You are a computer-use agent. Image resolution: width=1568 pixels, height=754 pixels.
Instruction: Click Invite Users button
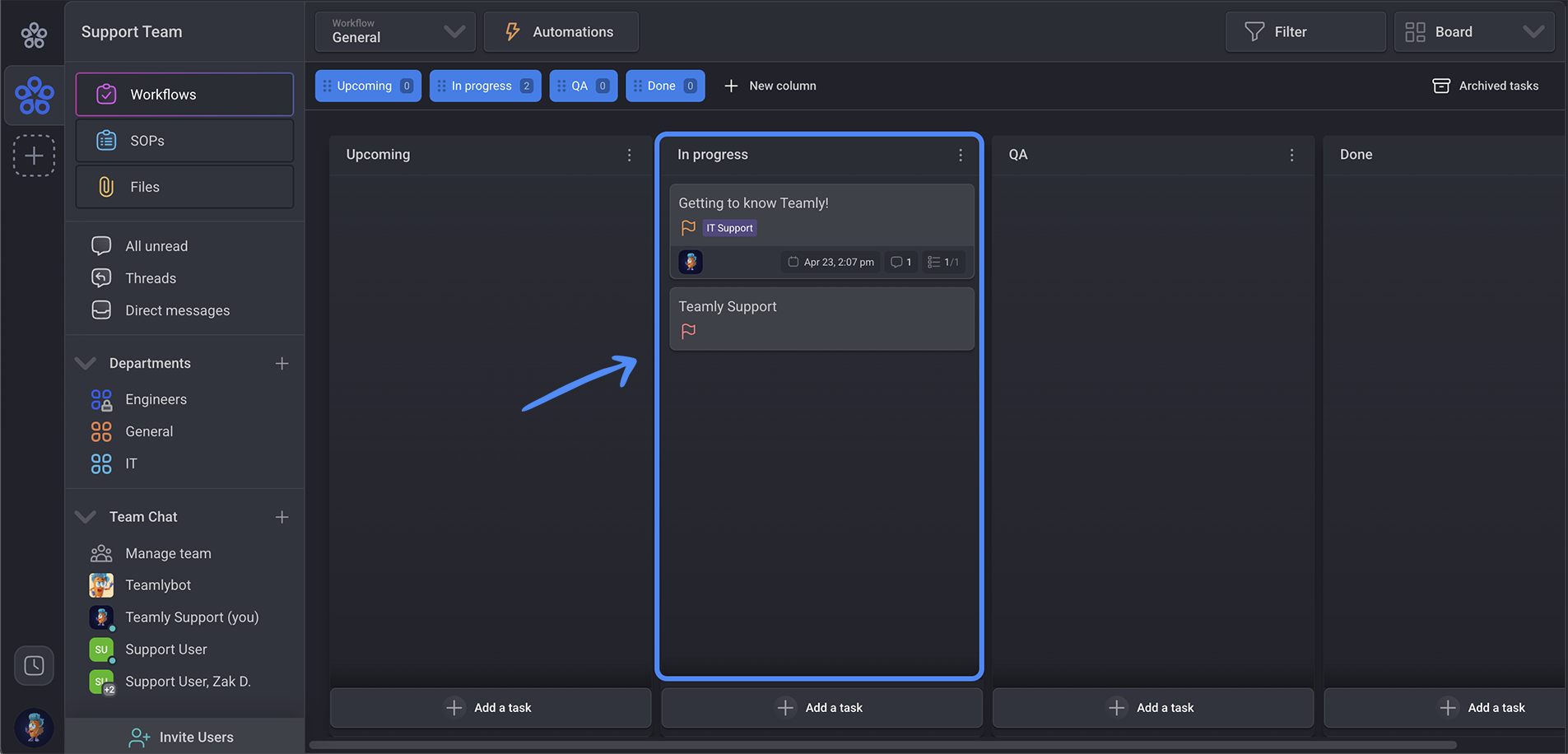point(184,737)
